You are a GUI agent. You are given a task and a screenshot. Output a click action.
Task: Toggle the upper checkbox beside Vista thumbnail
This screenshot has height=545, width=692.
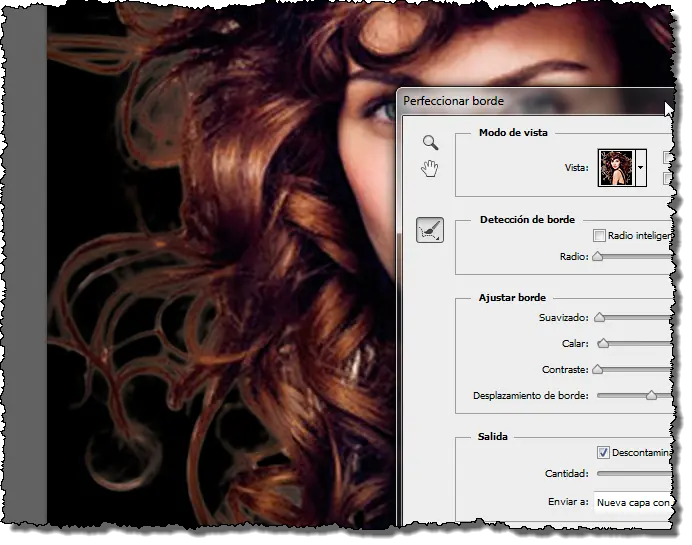668,158
